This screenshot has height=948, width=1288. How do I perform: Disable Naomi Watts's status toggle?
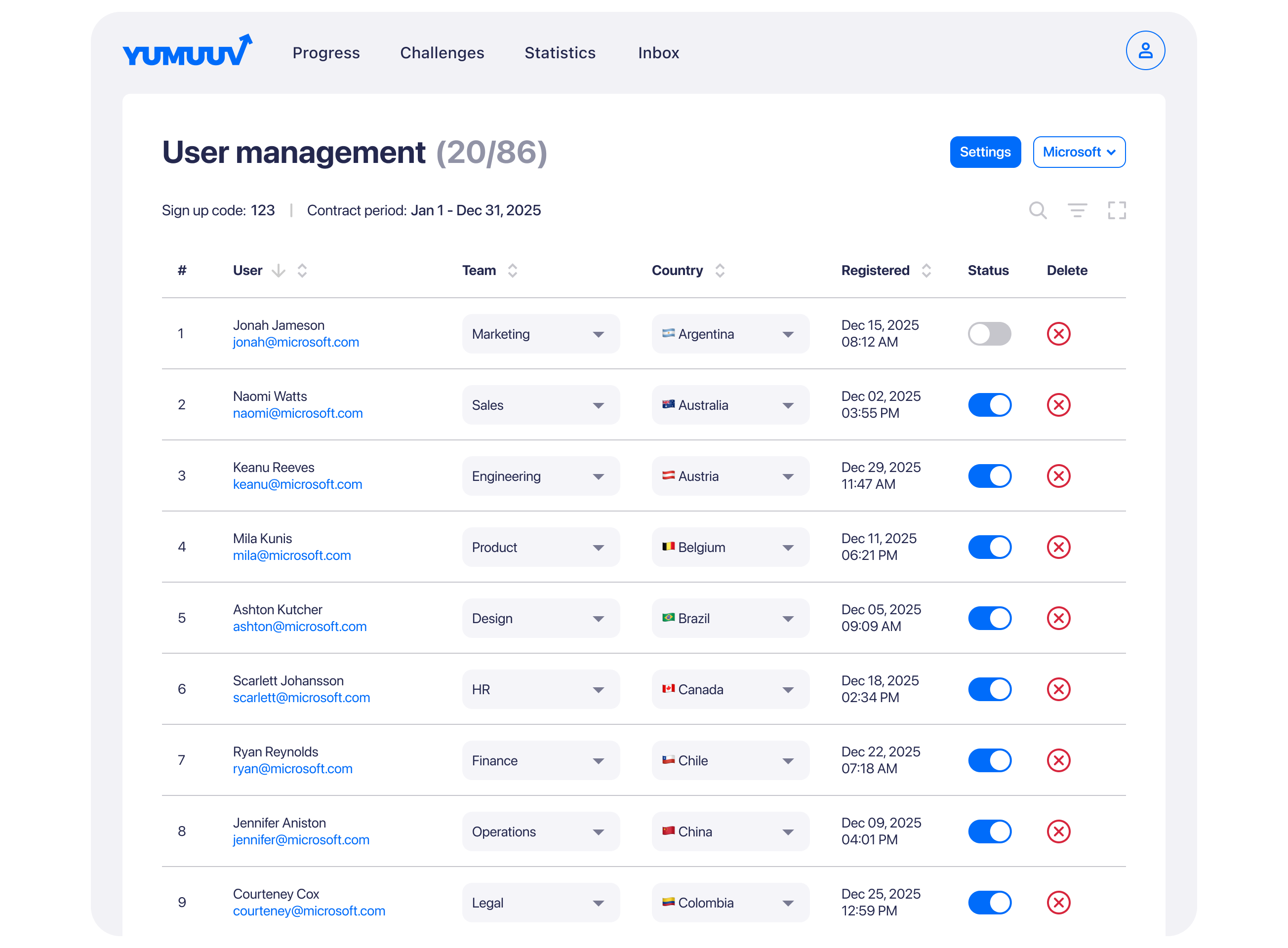coord(989,405)
